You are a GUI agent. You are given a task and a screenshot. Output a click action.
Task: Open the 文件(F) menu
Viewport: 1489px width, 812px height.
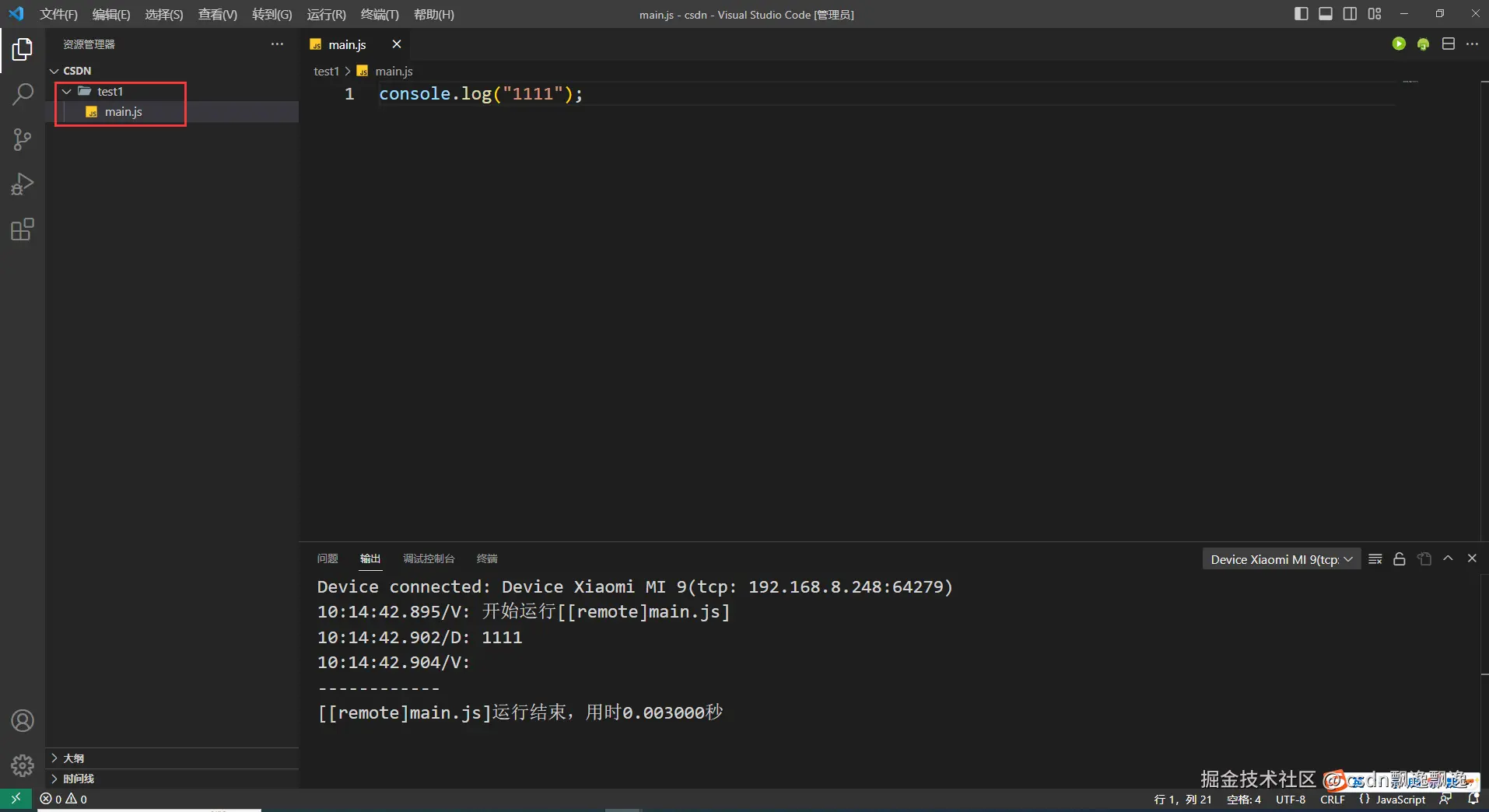(x=58, y=15)
